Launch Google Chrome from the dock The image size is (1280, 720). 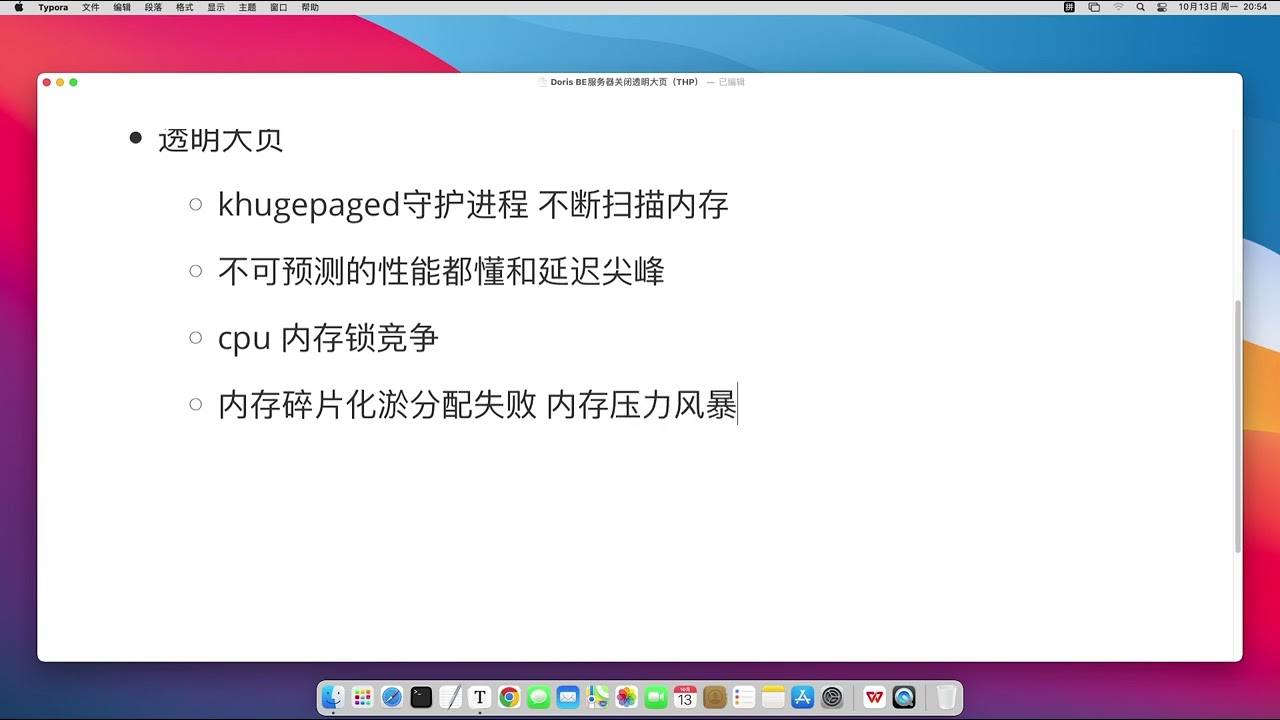(x=509, y=697)
